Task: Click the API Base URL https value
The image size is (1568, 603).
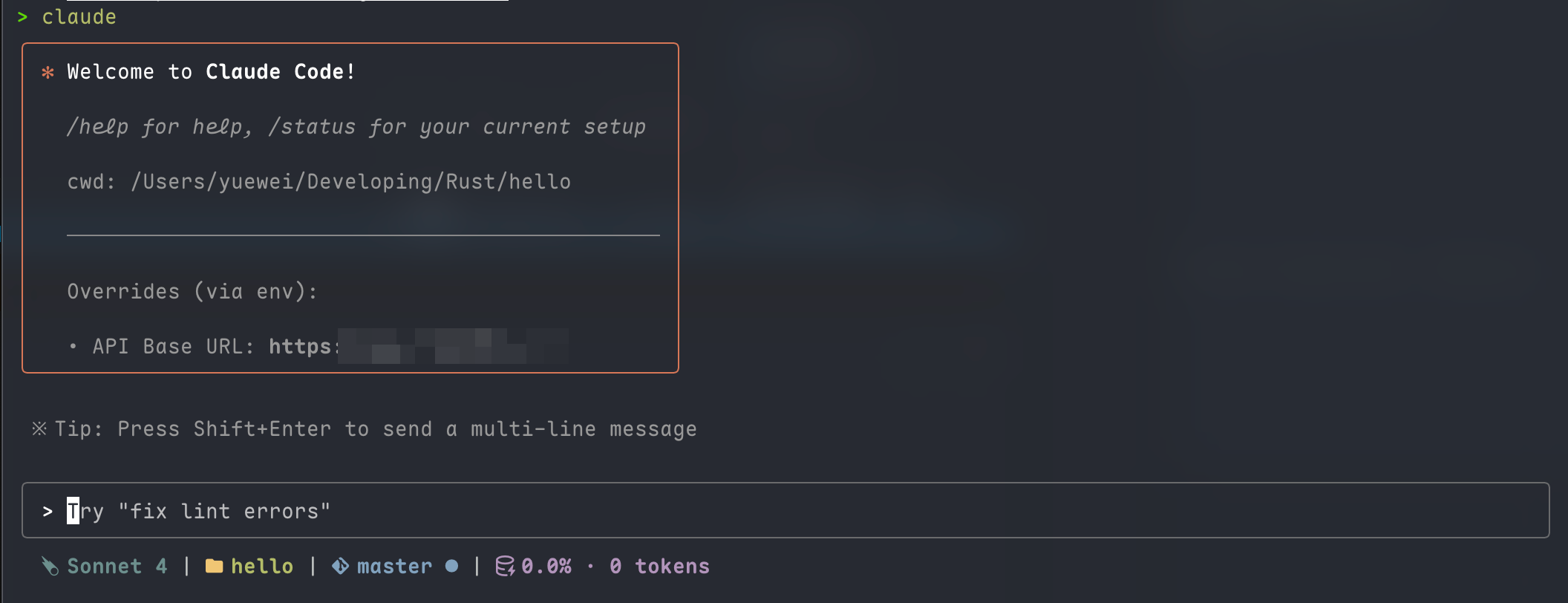Action: [x=419, y=346]
